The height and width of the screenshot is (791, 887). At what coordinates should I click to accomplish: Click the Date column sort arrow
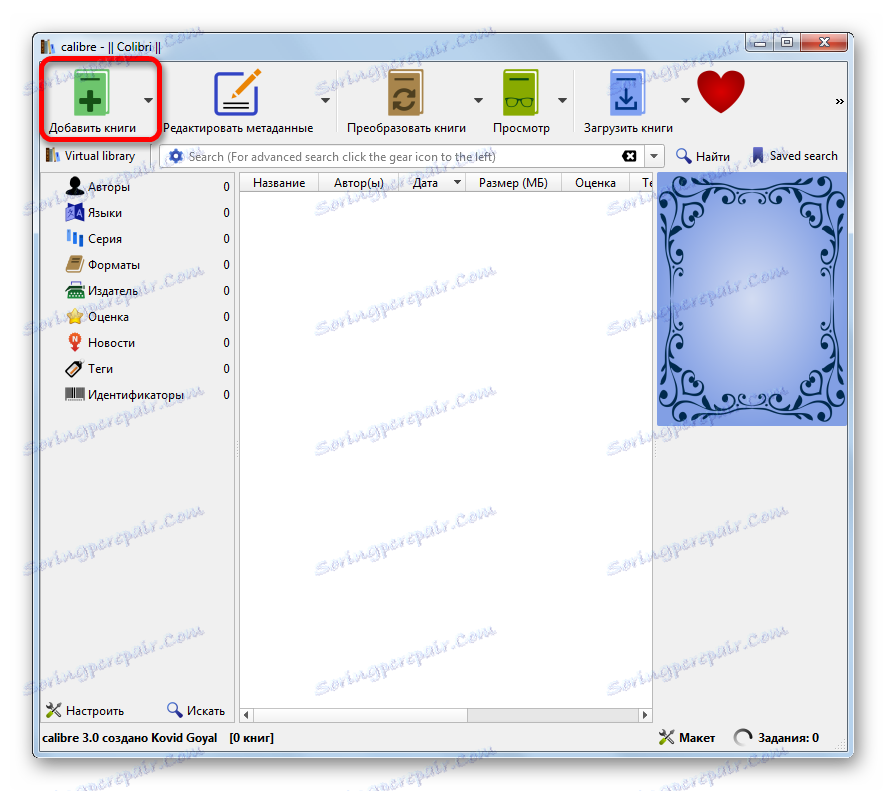tap(457, 182)
